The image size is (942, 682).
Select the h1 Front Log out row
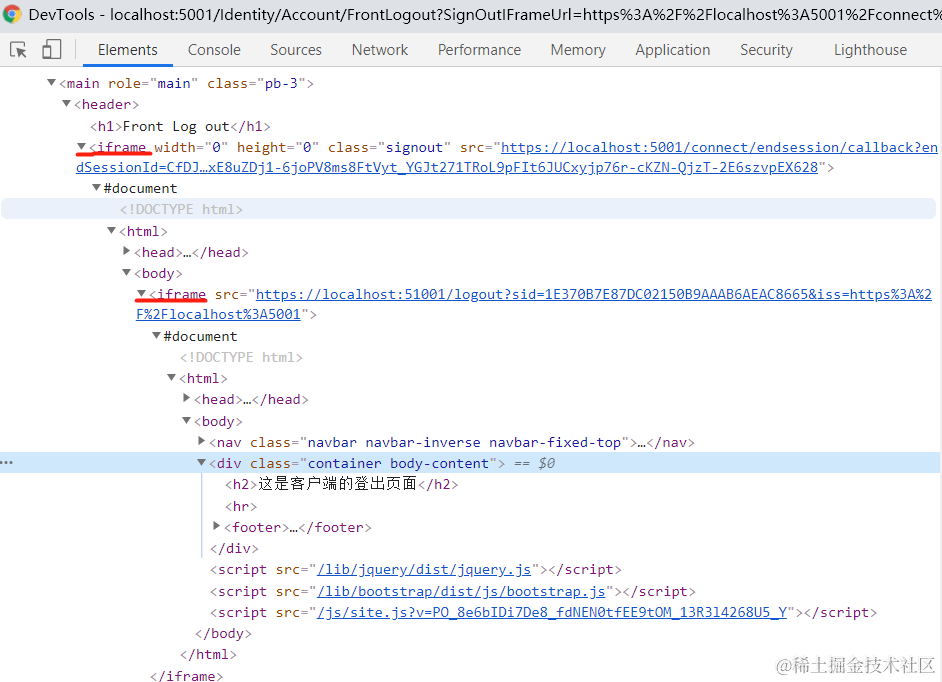(180, 126)
